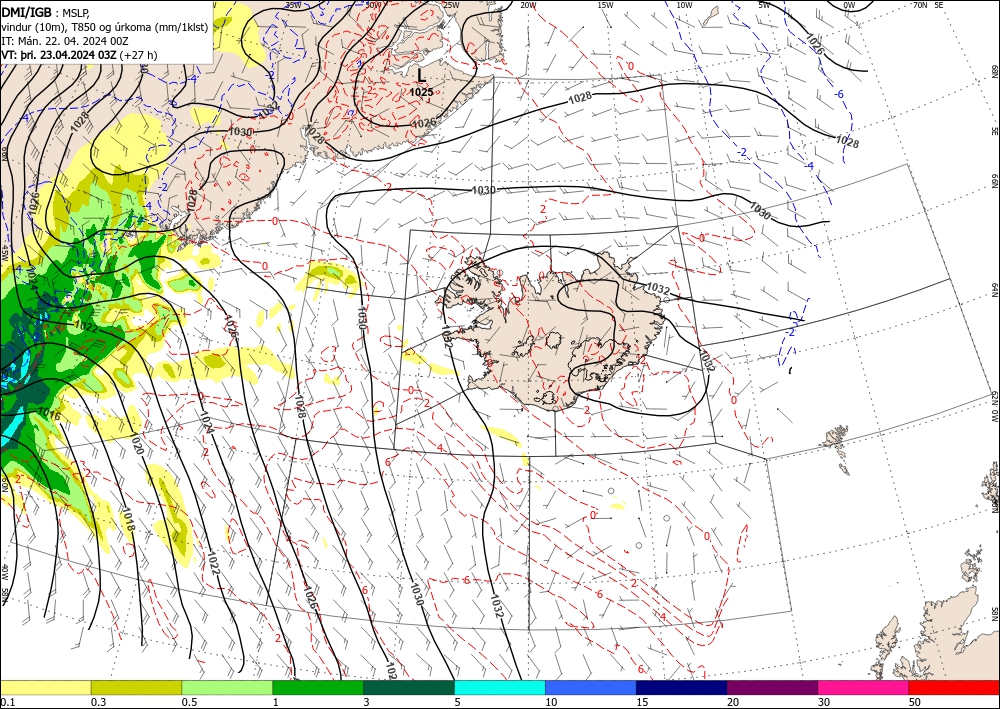This screenshot has width=1000, height=709.
Task: Click the navy 15 mm legend swatch
Action: [682, 687]
